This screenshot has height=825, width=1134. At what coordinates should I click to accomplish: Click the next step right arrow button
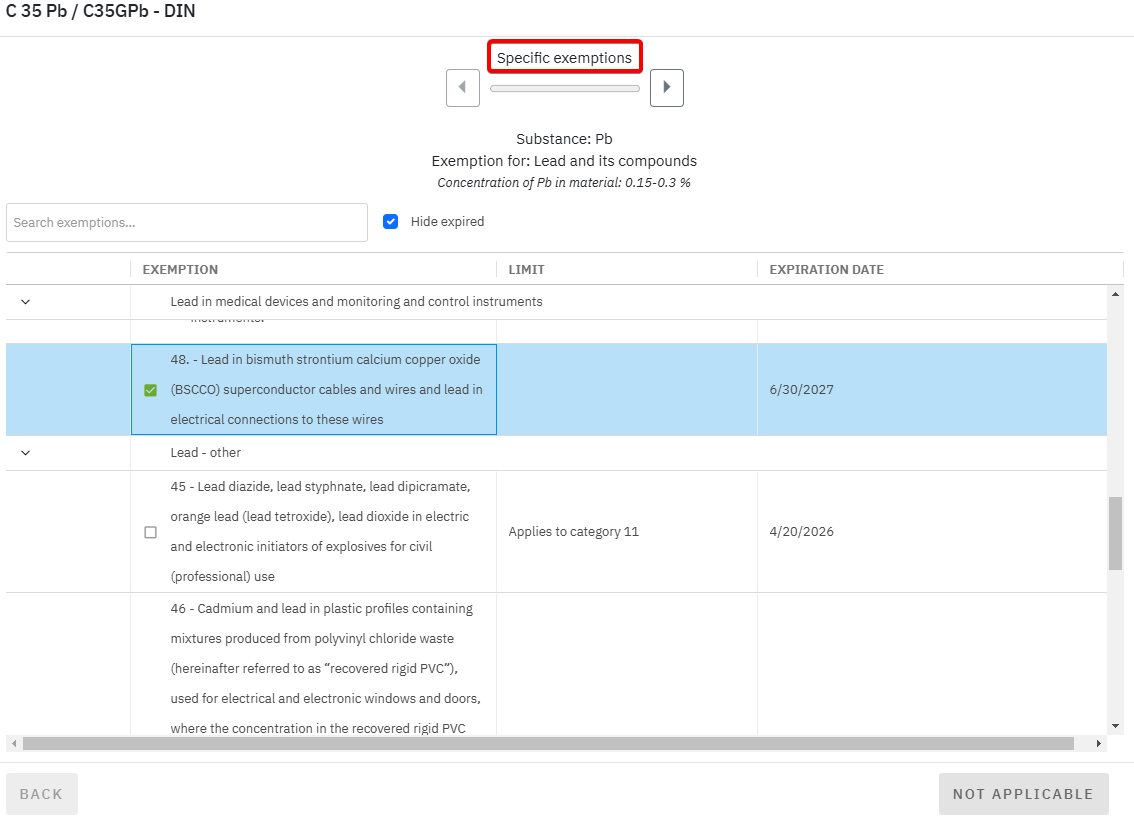667,87
